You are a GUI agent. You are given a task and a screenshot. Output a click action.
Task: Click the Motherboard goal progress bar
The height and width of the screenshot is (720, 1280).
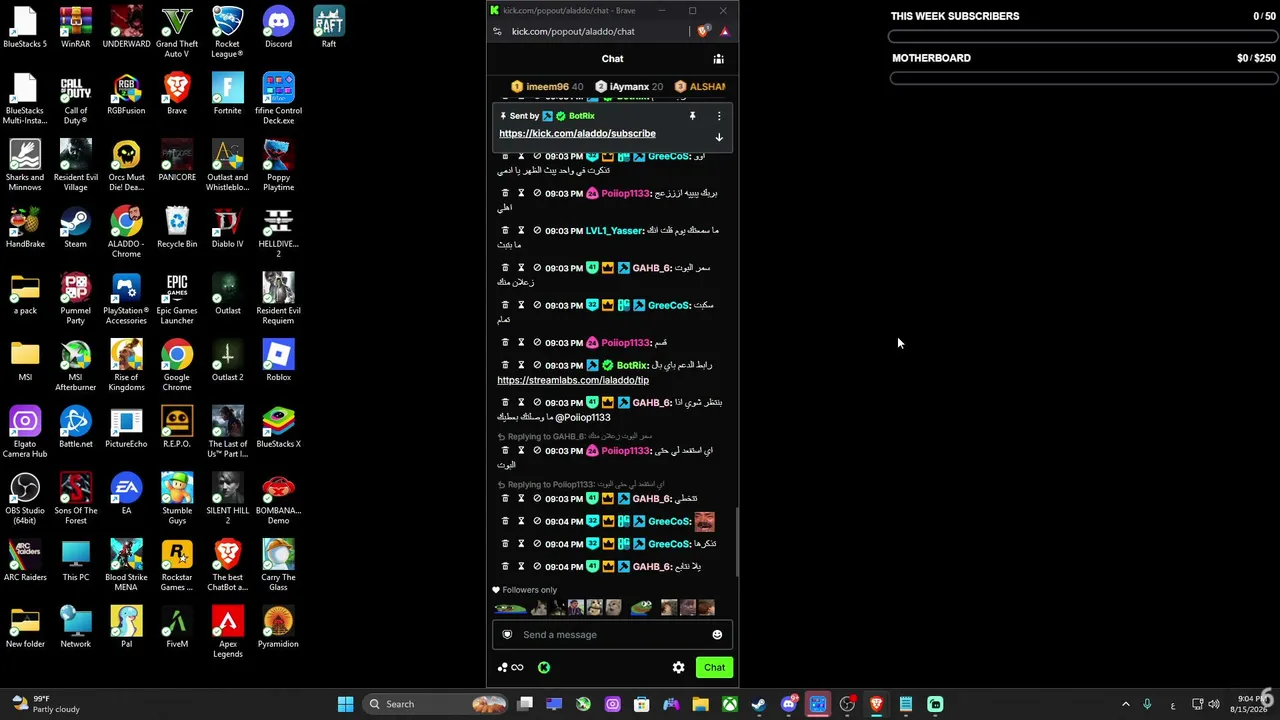pos(1082,79)
